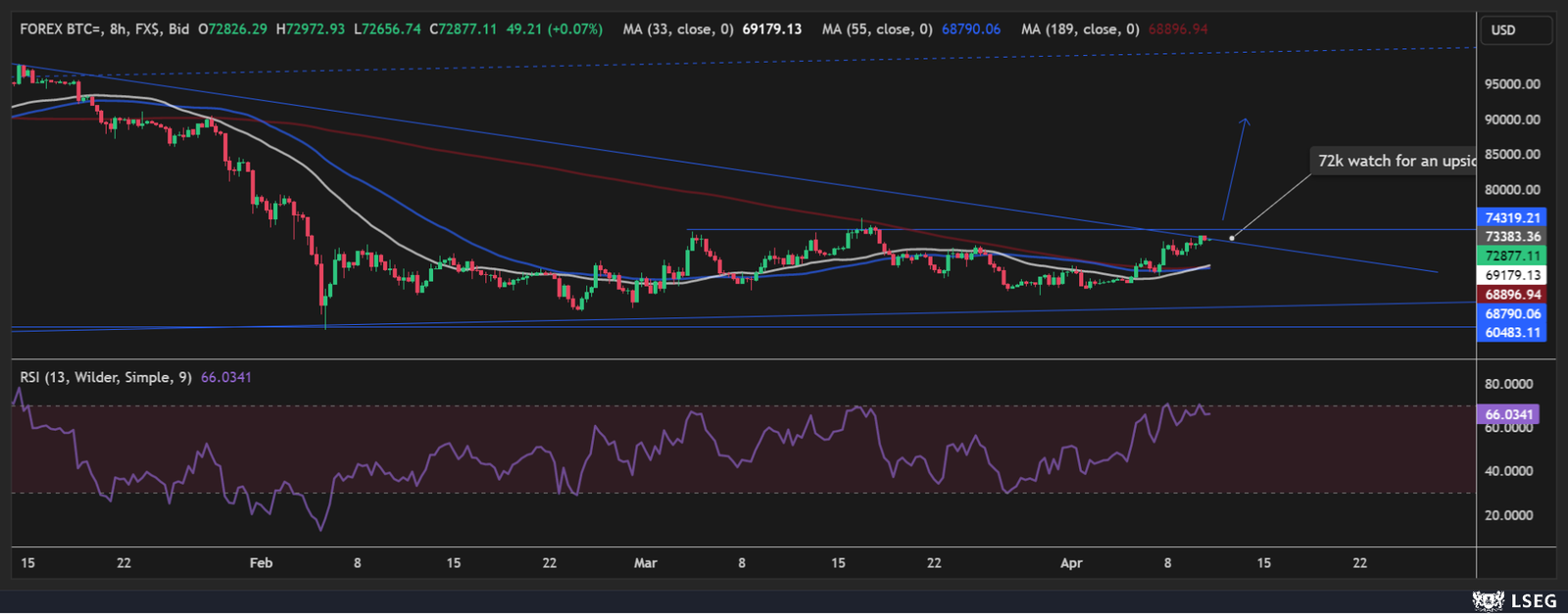Image resolution: width=1568 pixels, height=614 pixels.
Task: Open the MA (33, close, 0) indicator legend
Action: [678, 29]
